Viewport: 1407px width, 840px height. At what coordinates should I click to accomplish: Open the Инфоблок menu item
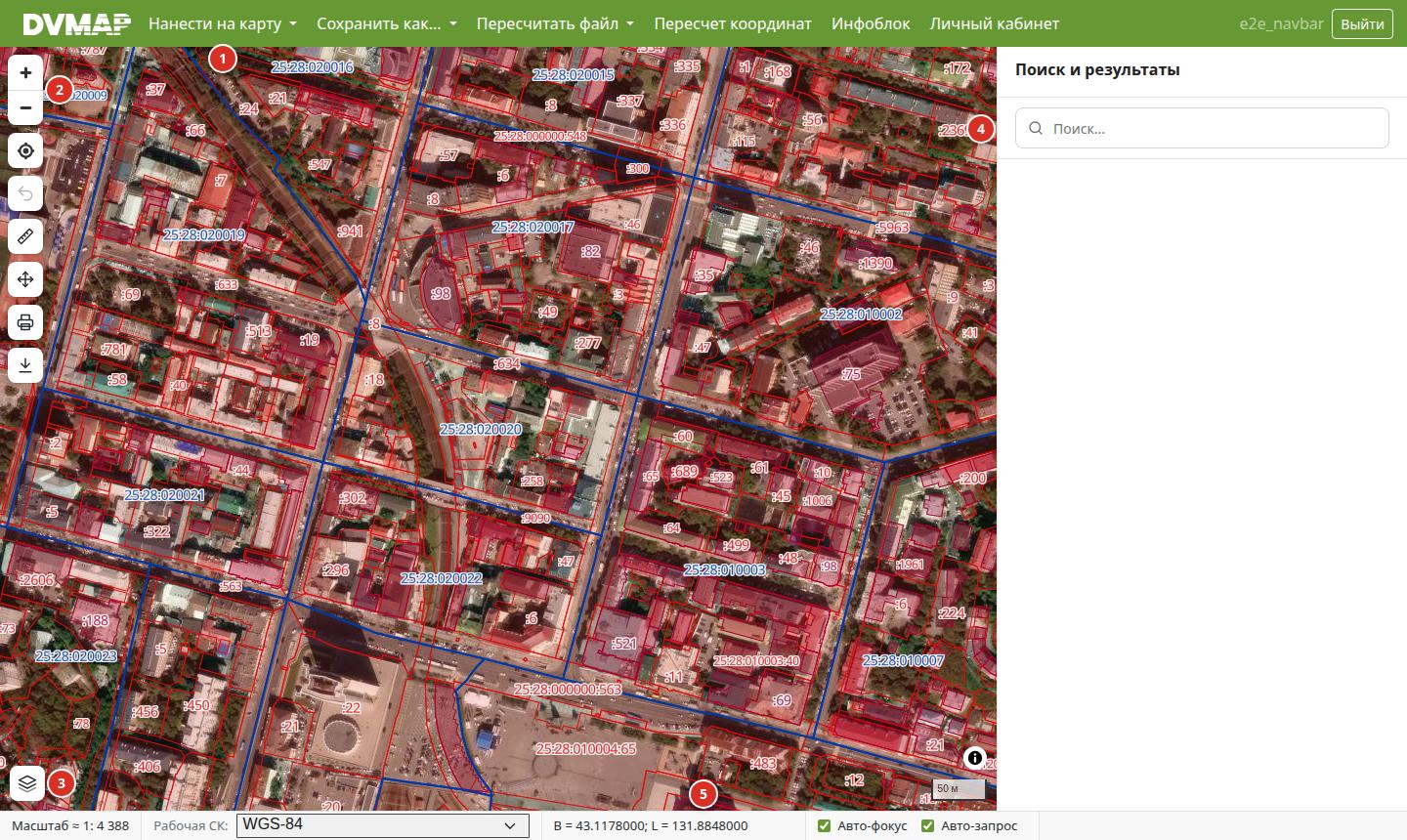[x=871, y=23]
